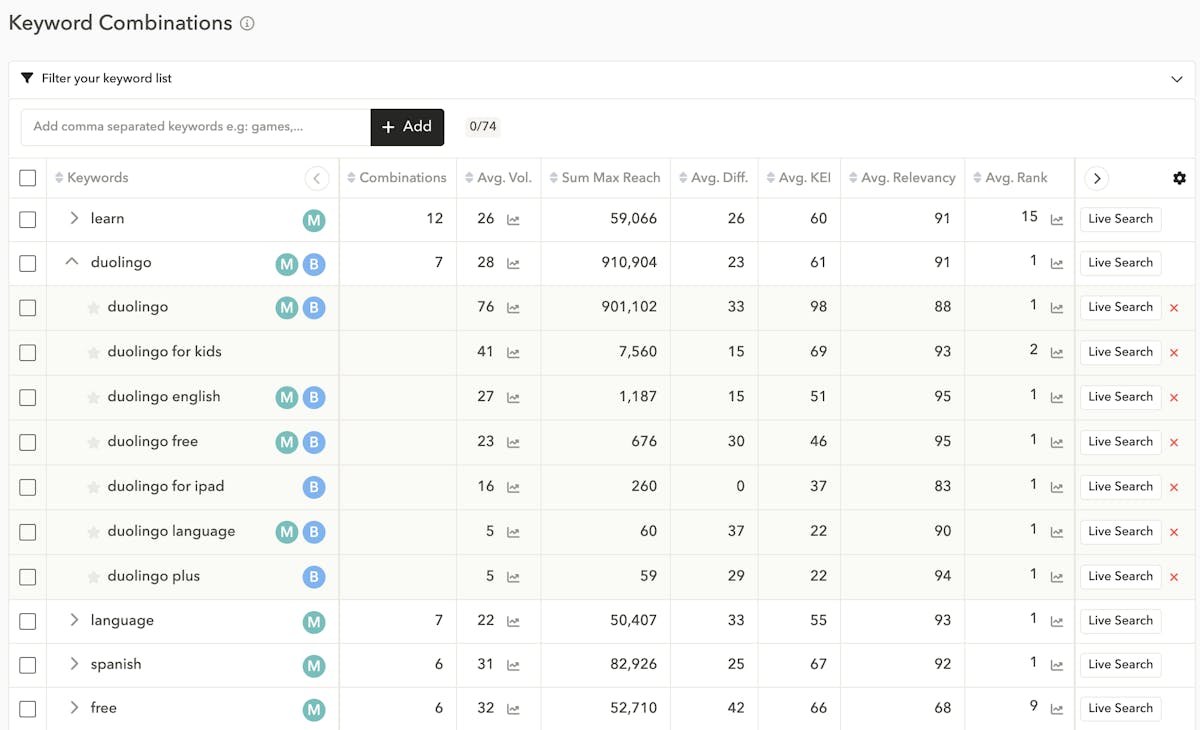Viewport: 1200px width, 730px height.
Task: Open Live Search for language row
Action: (1120, 621)
